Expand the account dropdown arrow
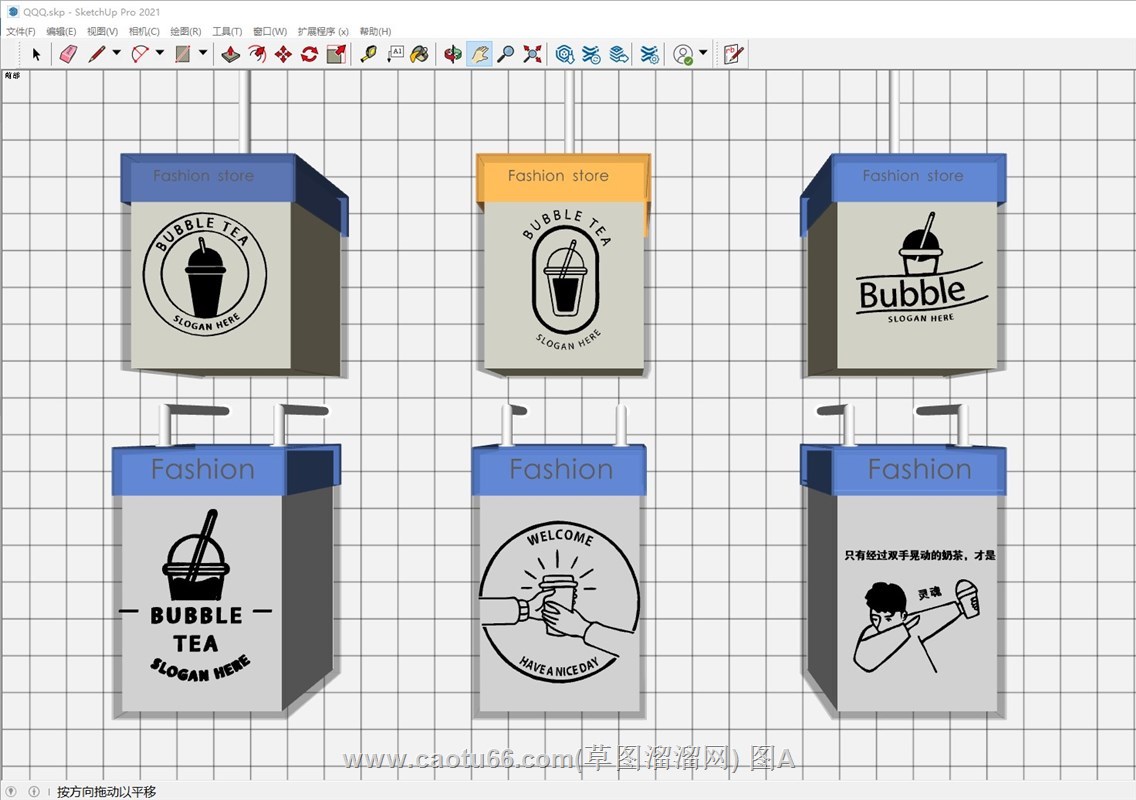The width and height of the screenshot is (1136, 800). [x=703, y=53]
